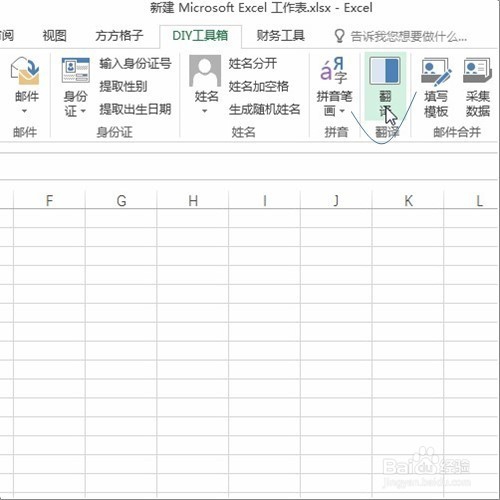Expand the 身份证 dropdown arrow
This screenshot has width=500, height=500.
click(83, 110)
